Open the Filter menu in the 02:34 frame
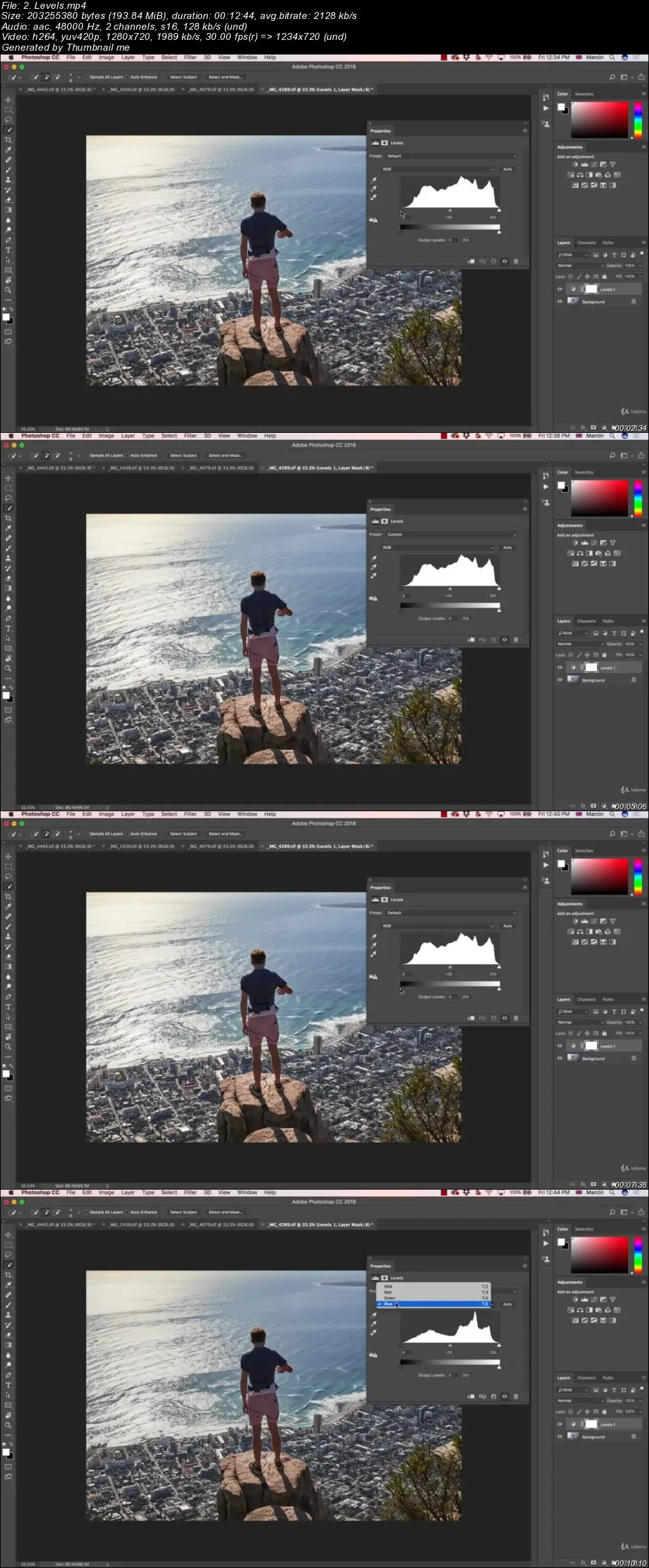This screenshot has width=649, height=1568. click(190, 57)
